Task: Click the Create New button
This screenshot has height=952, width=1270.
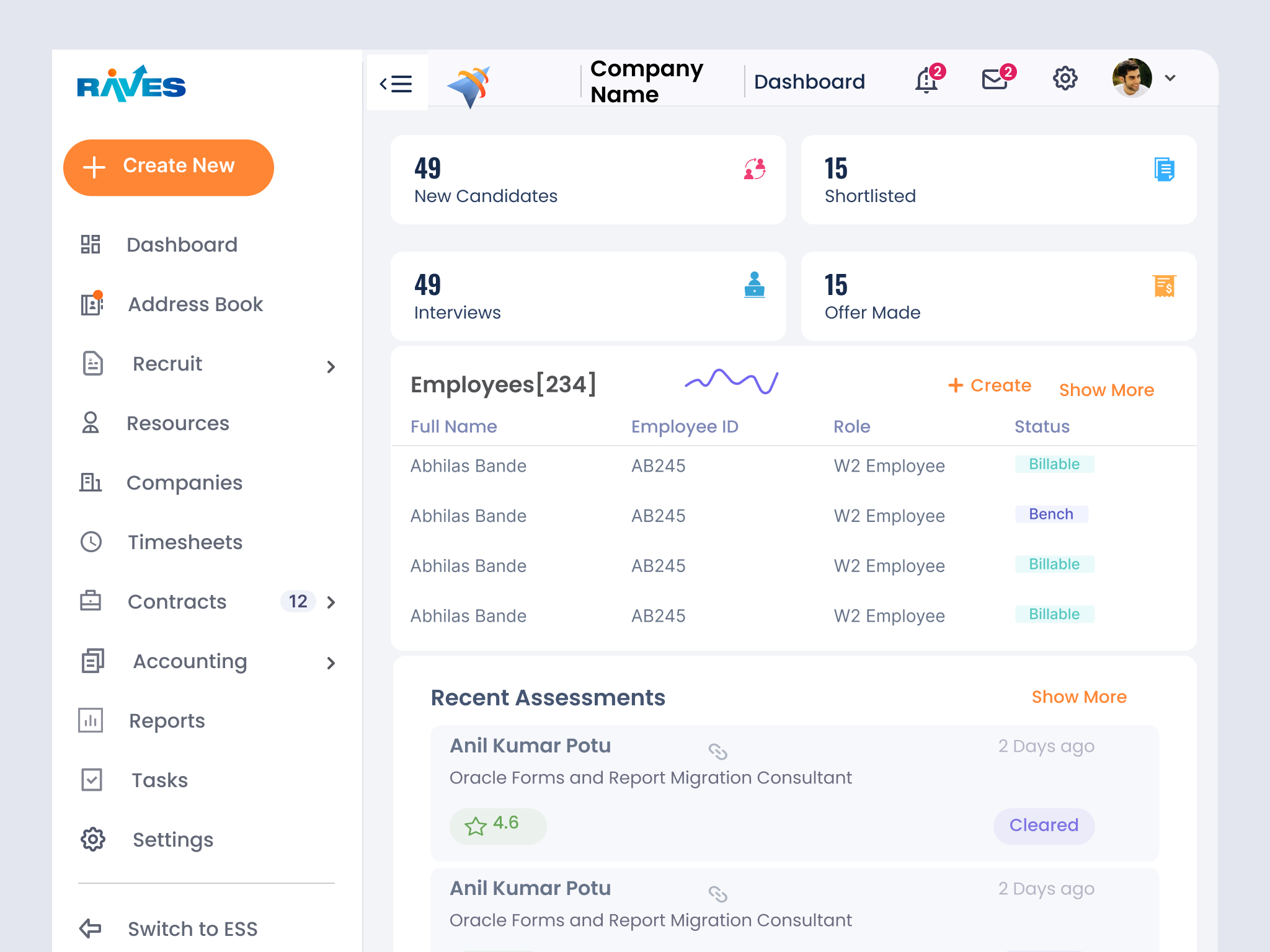Action: 169,167
